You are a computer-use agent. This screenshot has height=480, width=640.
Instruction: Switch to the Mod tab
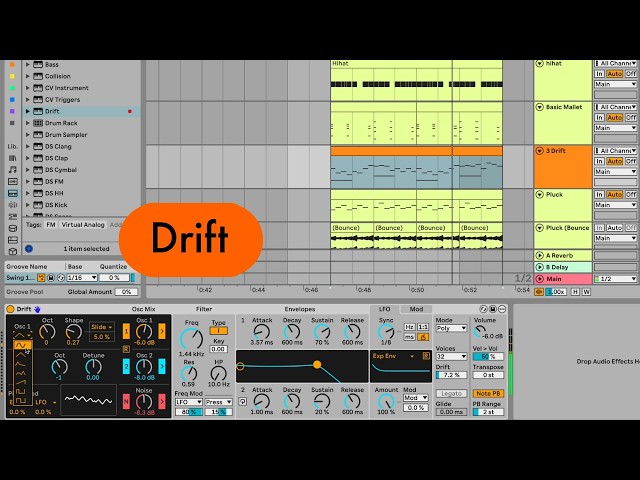click(x=416, y=309)
